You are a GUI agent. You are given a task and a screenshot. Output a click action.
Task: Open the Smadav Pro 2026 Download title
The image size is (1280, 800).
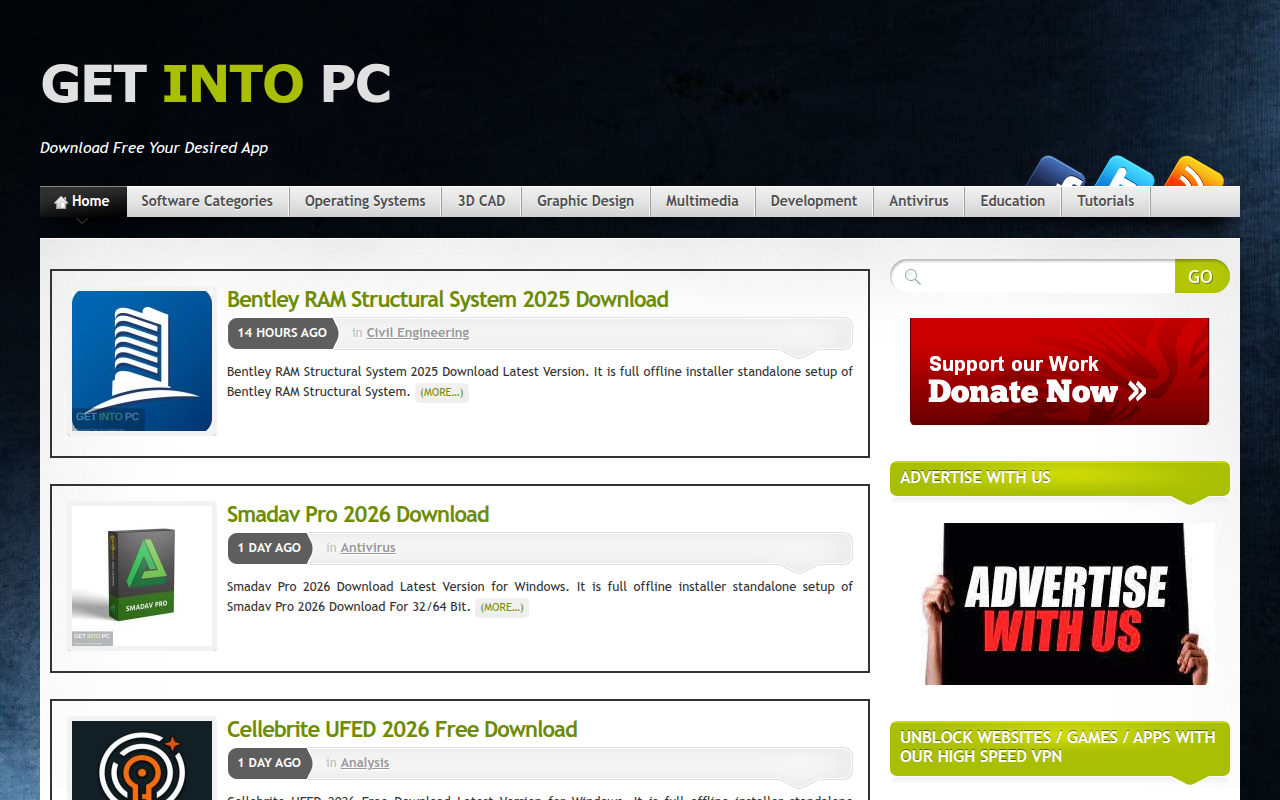358,514
